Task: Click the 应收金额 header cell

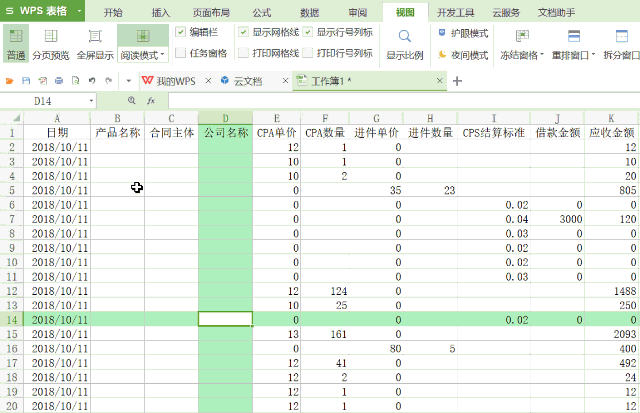Action: (612, 132)
